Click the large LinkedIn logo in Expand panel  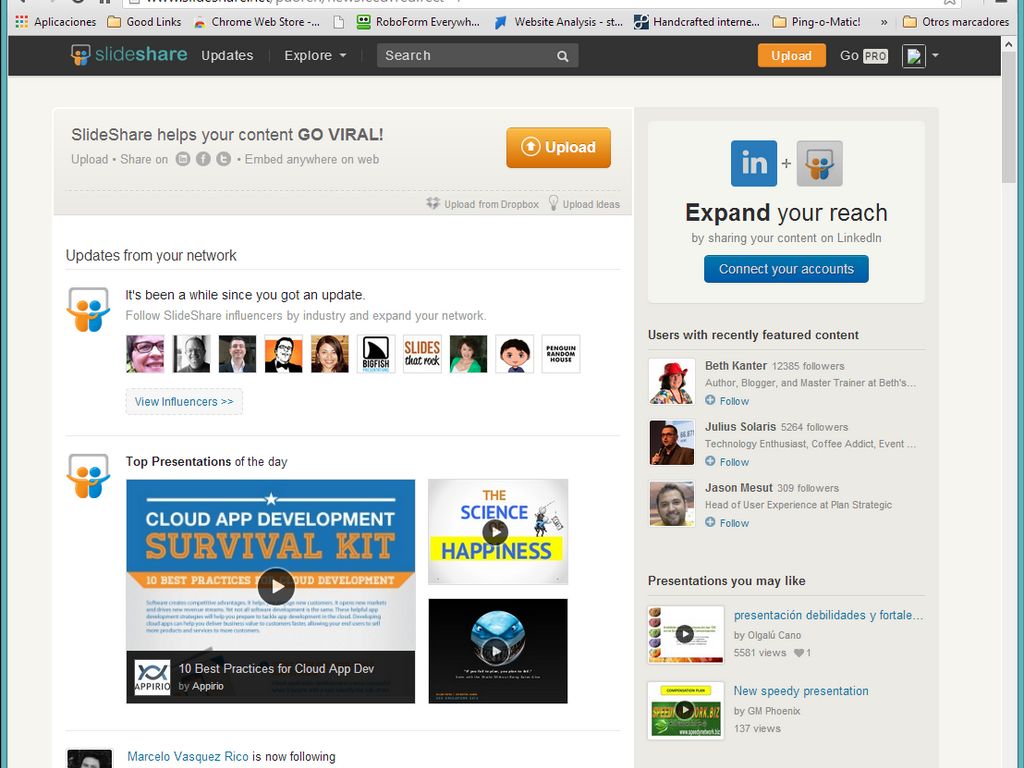(753, 163)
